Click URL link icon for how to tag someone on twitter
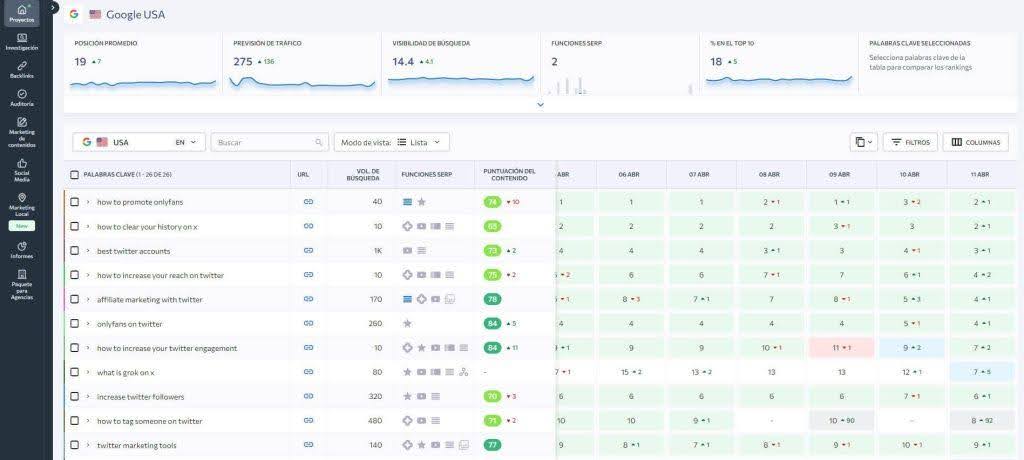This screenshot has width=1024, height=460. pyautogui.click(x=308, y=421)
